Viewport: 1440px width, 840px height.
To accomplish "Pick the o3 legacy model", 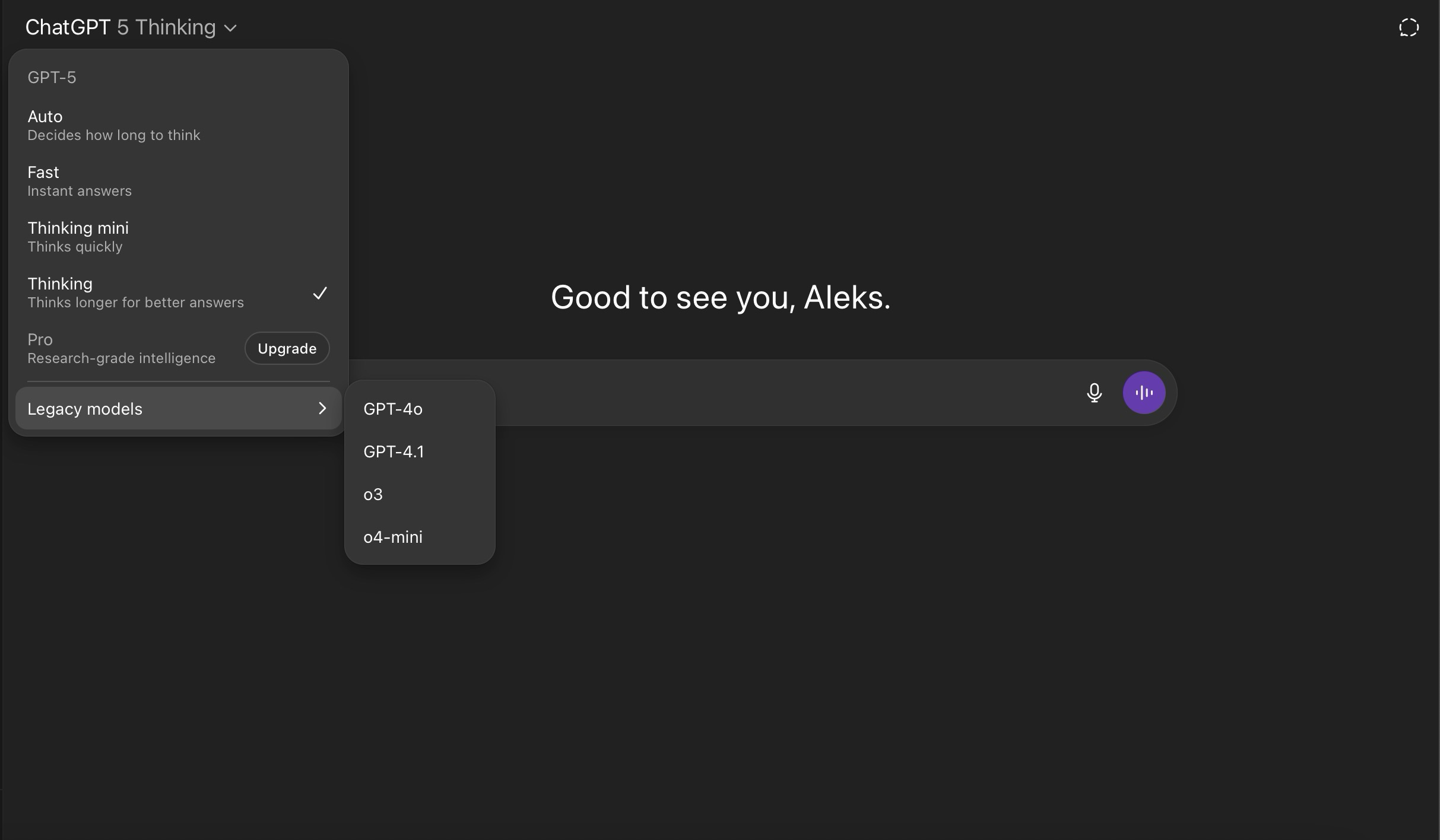I will click(x=373, y=494).
